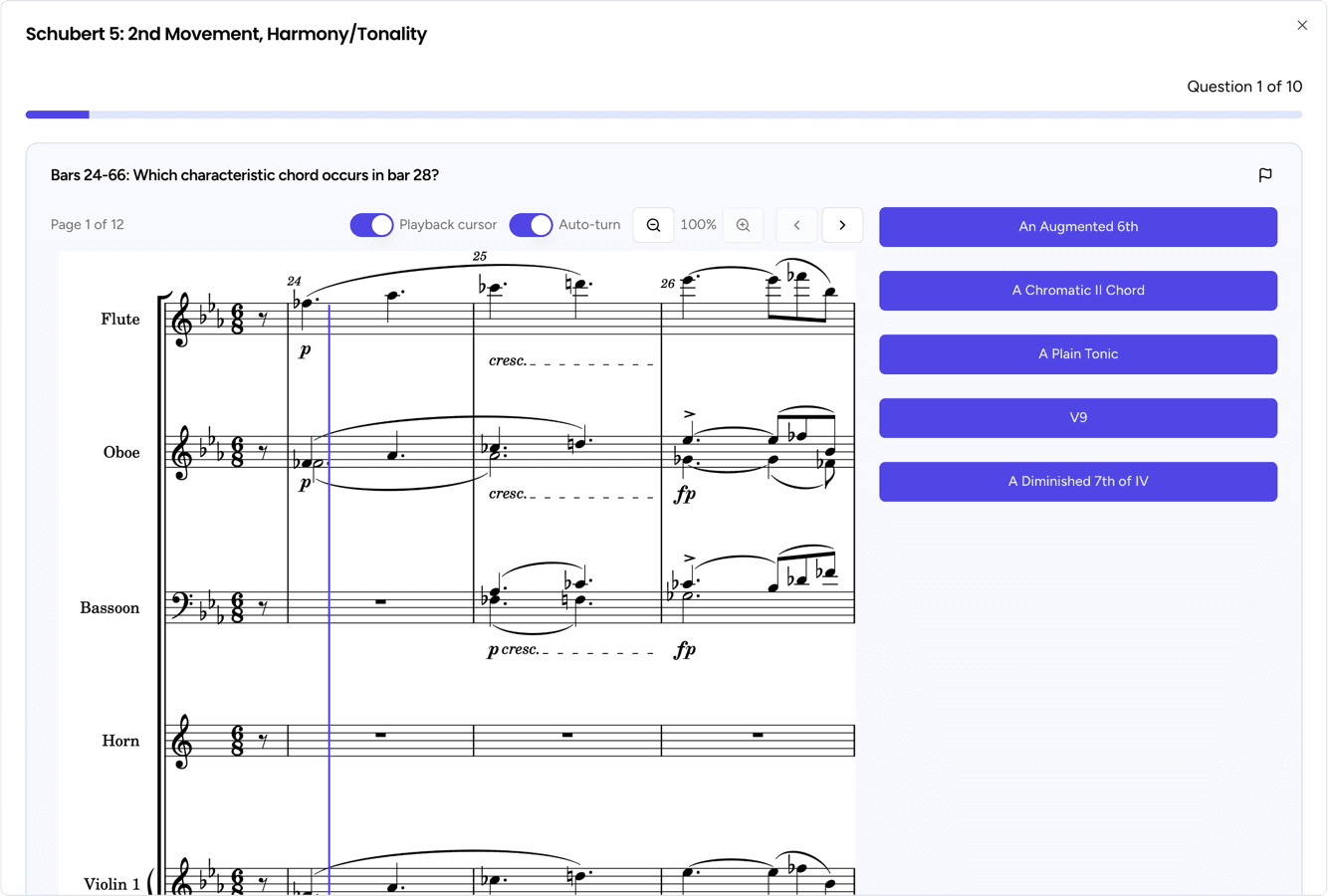Screen dimensions: 1328x896
Task: Click the '100%' zoom level text
Action: (x=698, y=225)
